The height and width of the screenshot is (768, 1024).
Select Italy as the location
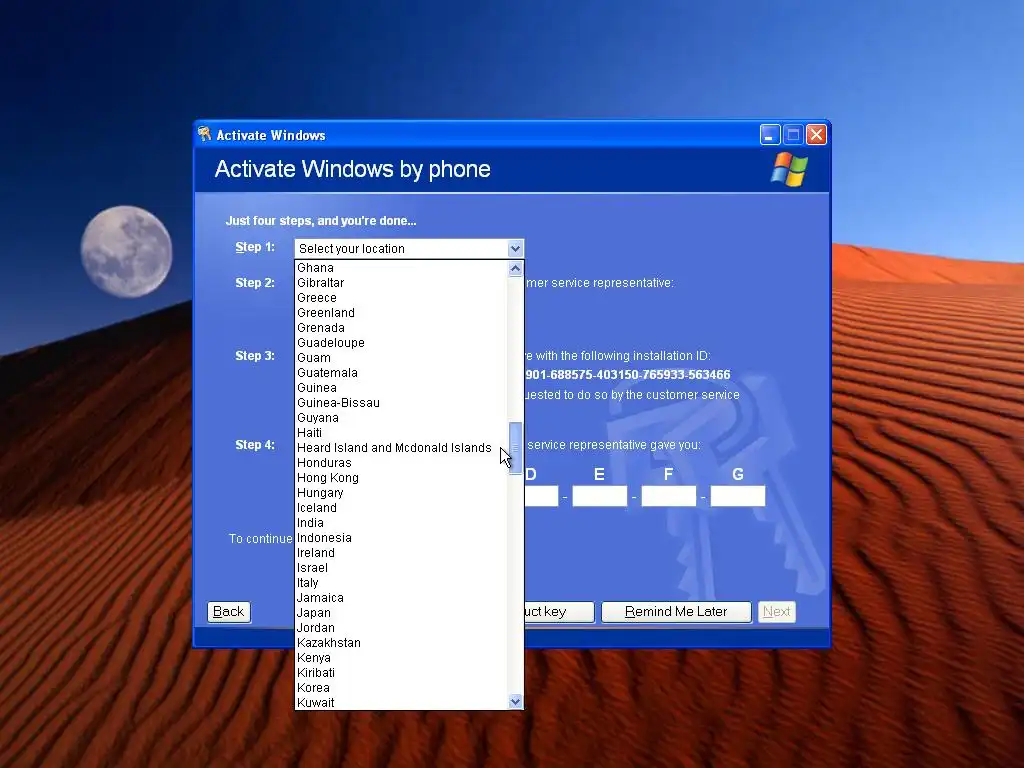401,583
